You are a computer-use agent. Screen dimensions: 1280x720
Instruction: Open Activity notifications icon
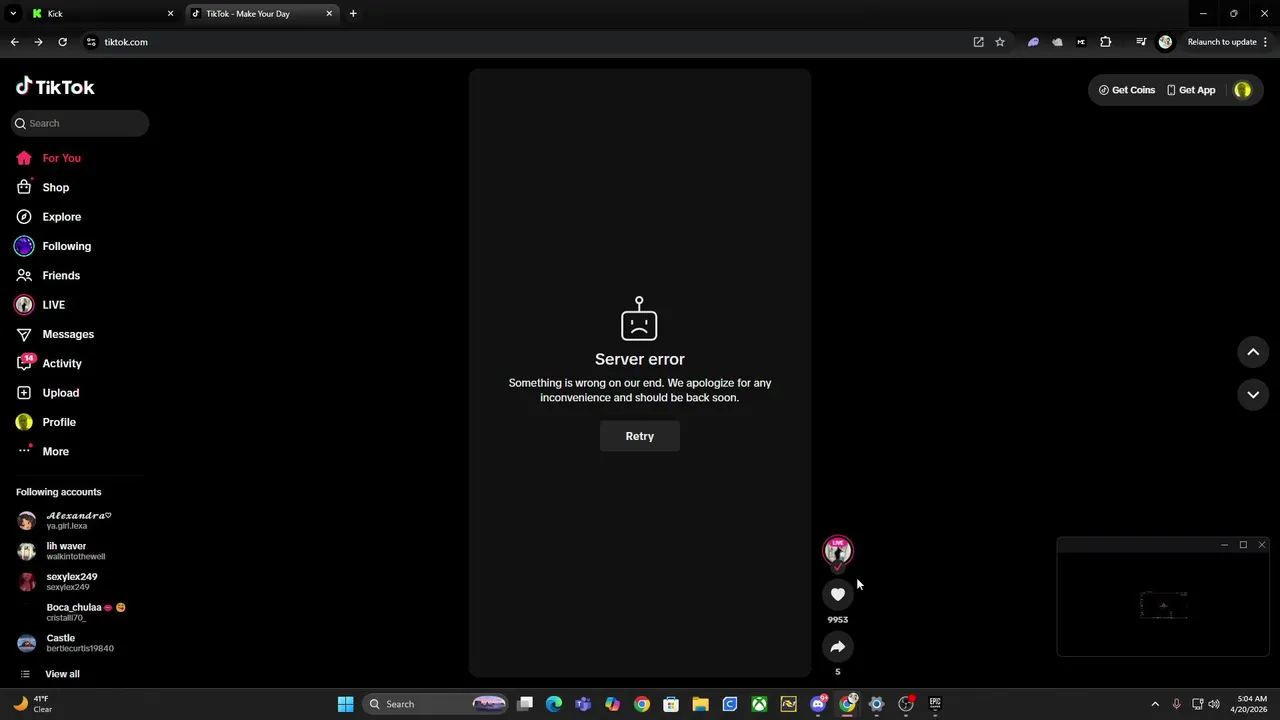[24, 363]
